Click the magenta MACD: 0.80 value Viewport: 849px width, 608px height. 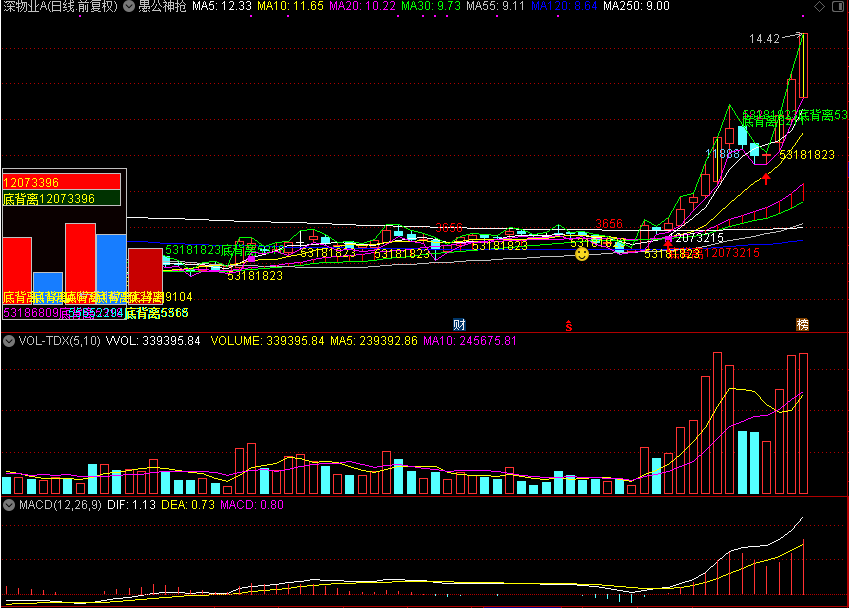pyautogui.click(x=252, y=505)
